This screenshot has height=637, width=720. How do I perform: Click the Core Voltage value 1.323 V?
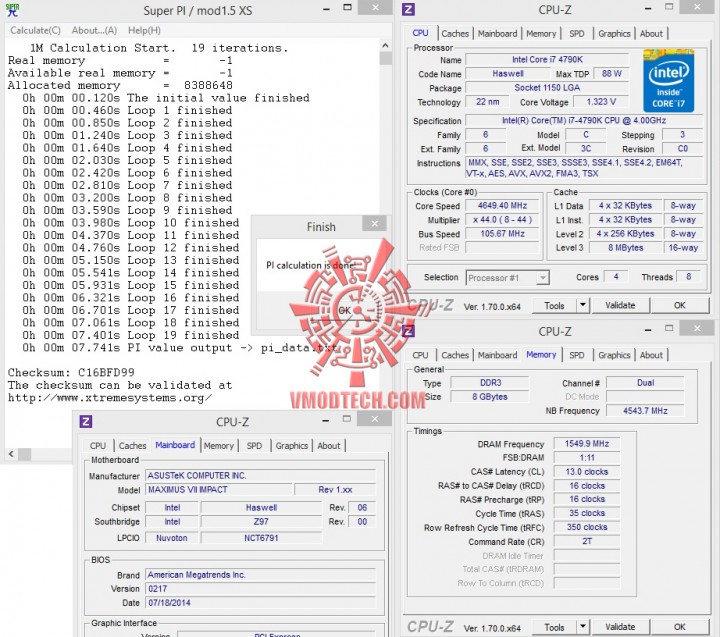tap(601, 101)
